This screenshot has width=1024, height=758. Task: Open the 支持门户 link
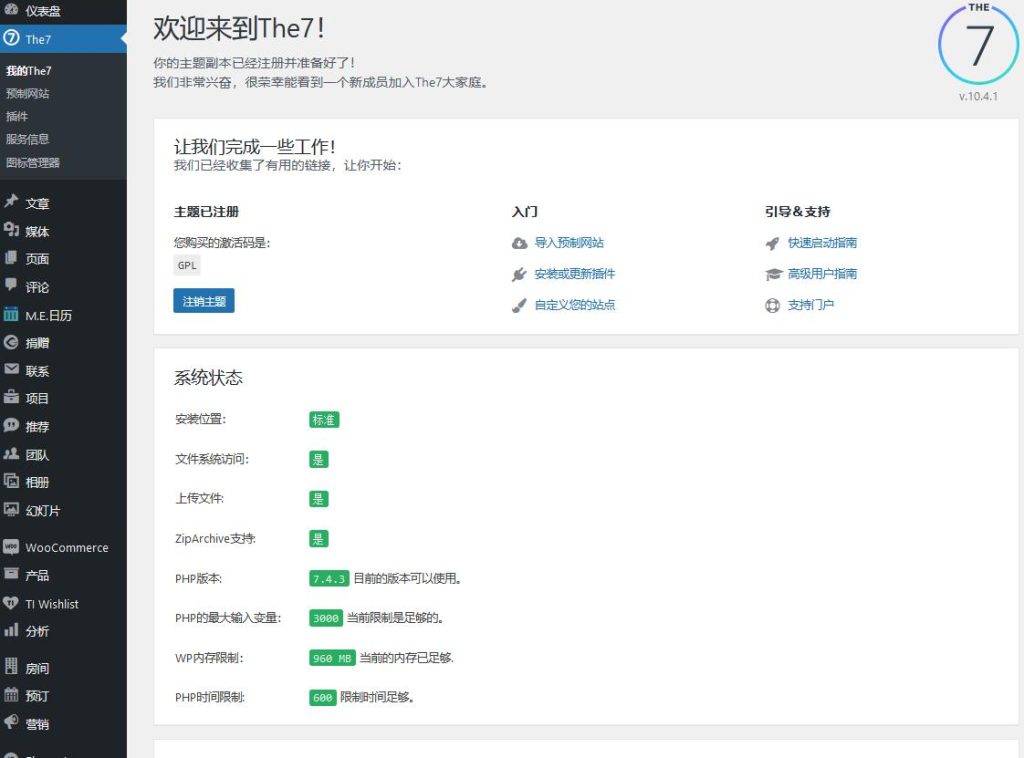point(810,305)
